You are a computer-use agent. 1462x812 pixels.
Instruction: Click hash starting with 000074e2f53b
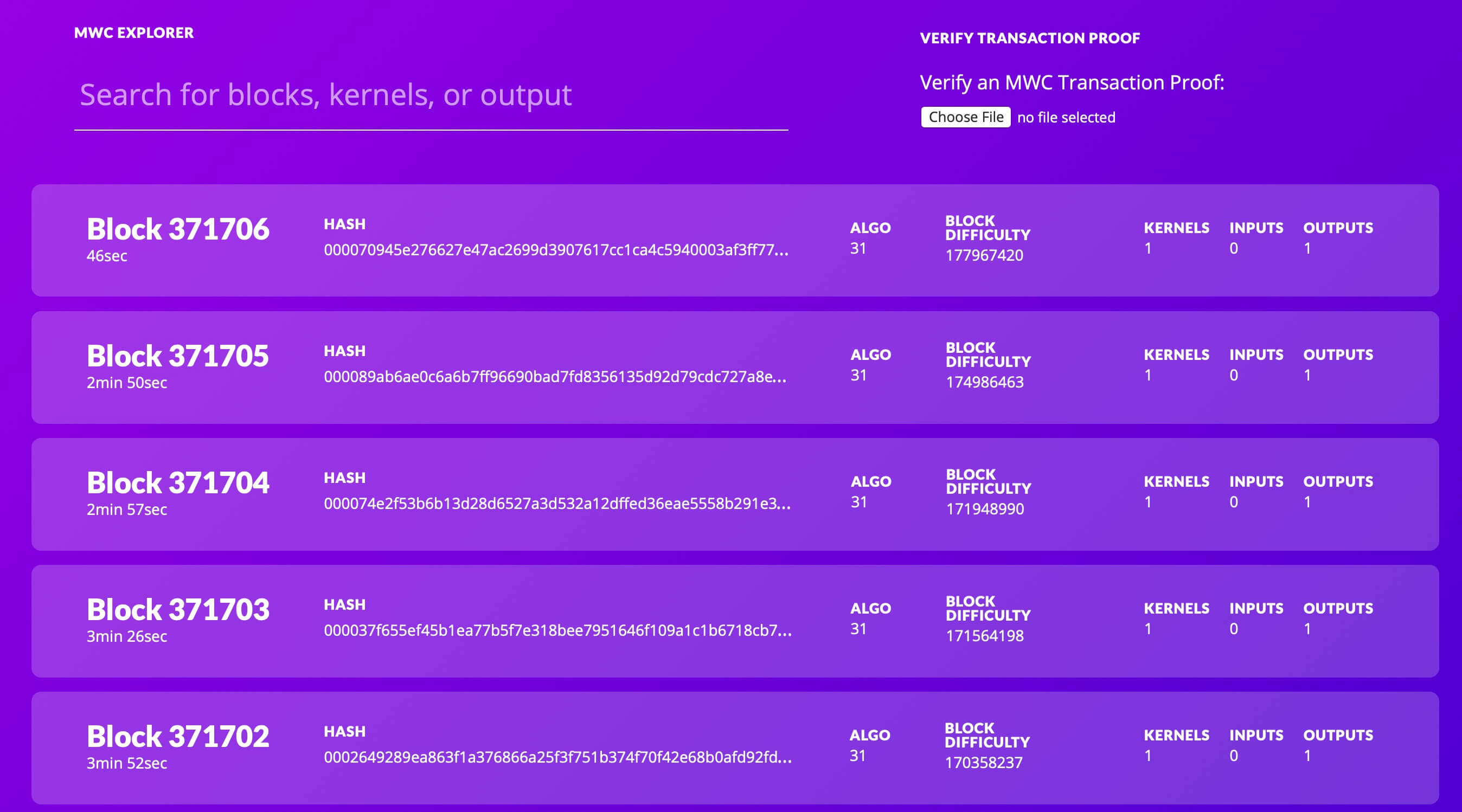557,504
